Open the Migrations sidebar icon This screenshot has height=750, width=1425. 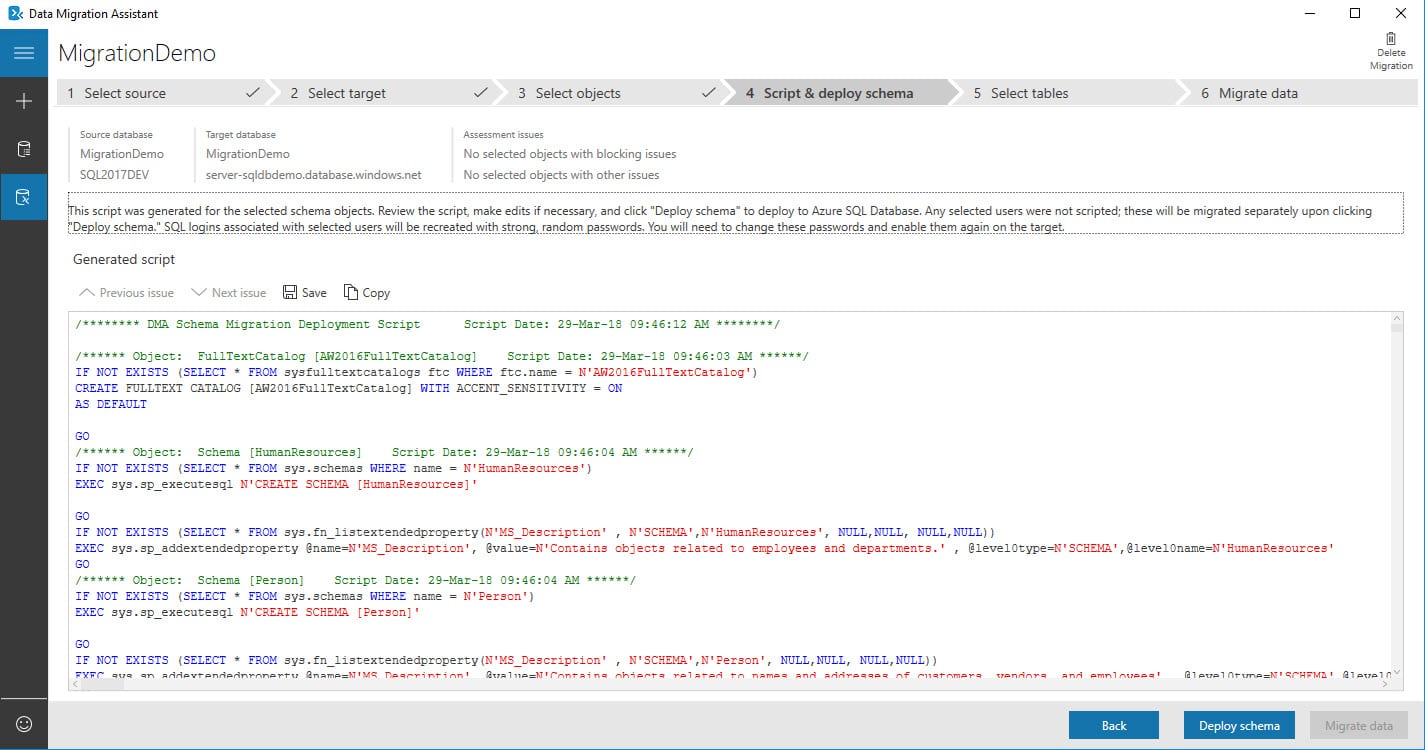point(24,197)
